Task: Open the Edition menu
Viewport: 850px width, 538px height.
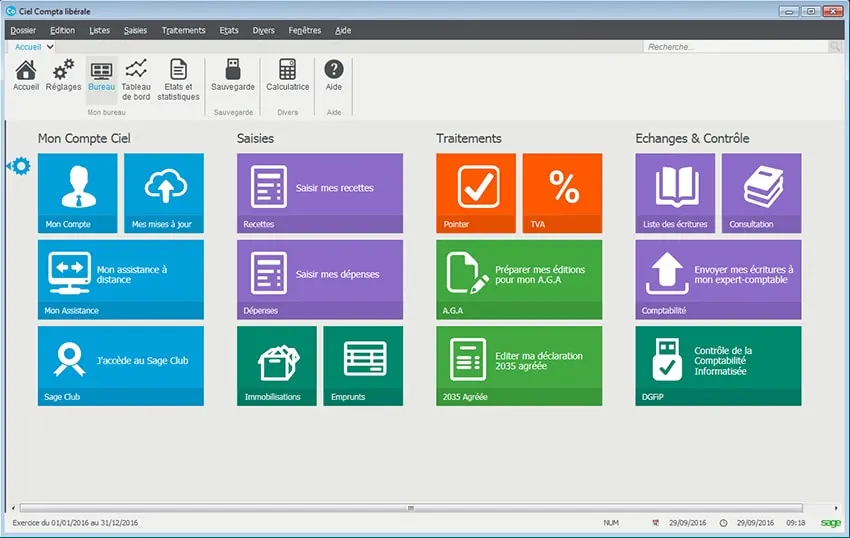Action: pyautogui.click(x=62, y=30)
